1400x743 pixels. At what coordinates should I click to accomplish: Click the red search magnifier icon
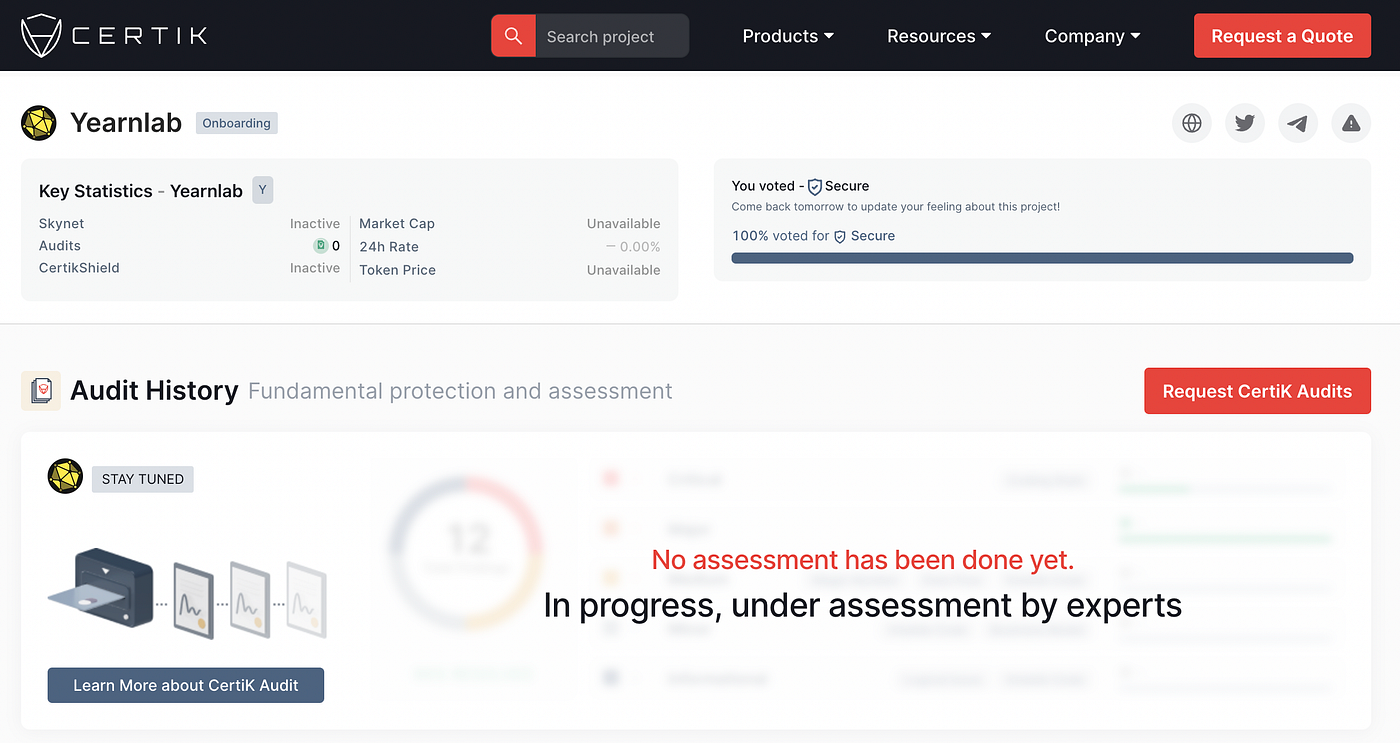(x=513, y=36)
